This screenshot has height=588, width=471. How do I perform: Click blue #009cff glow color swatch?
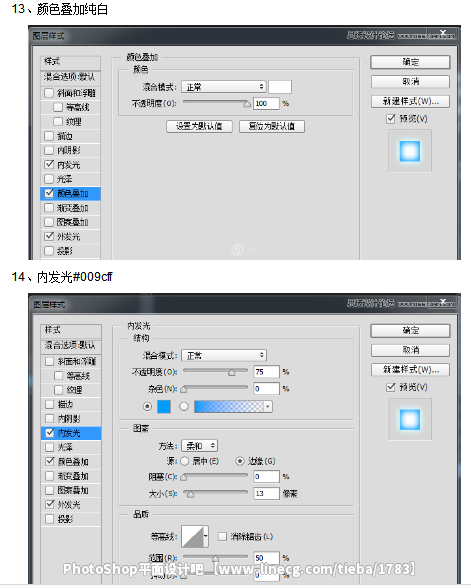tap(164, 406)
